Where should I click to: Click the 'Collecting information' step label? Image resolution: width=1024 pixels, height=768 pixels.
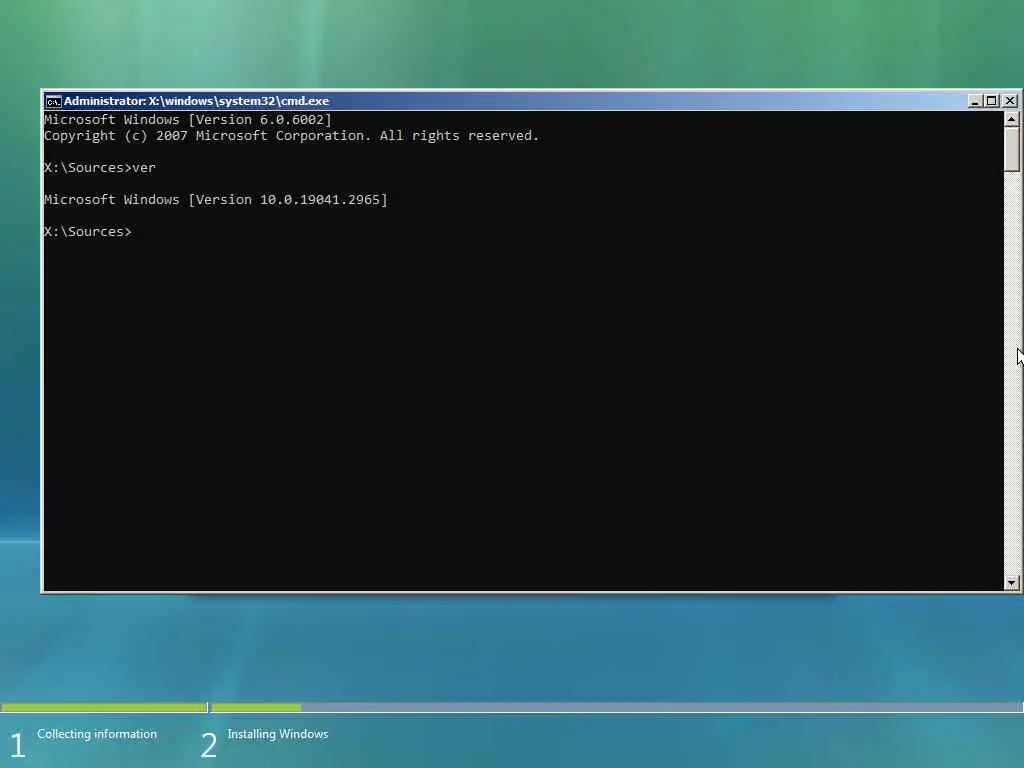97,734
